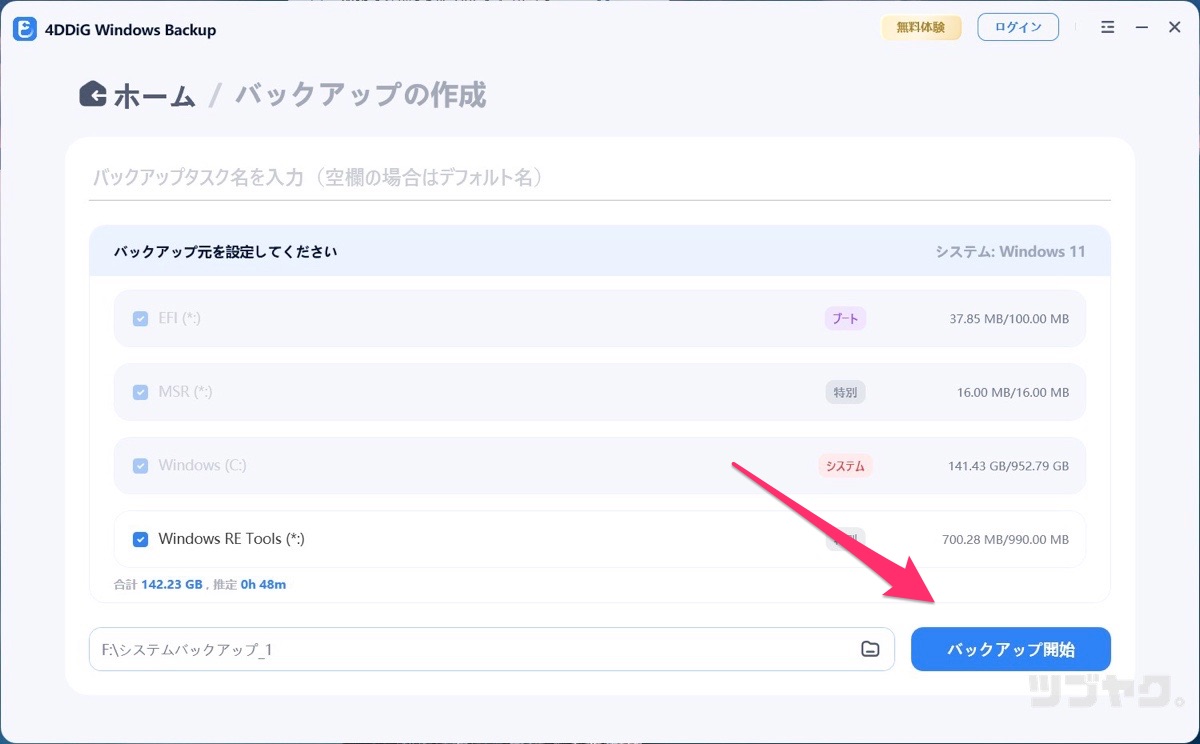Uncheck the EFI (*:) partition checkbox
This screenshot has width=1200, height=744.
[140, 318]
